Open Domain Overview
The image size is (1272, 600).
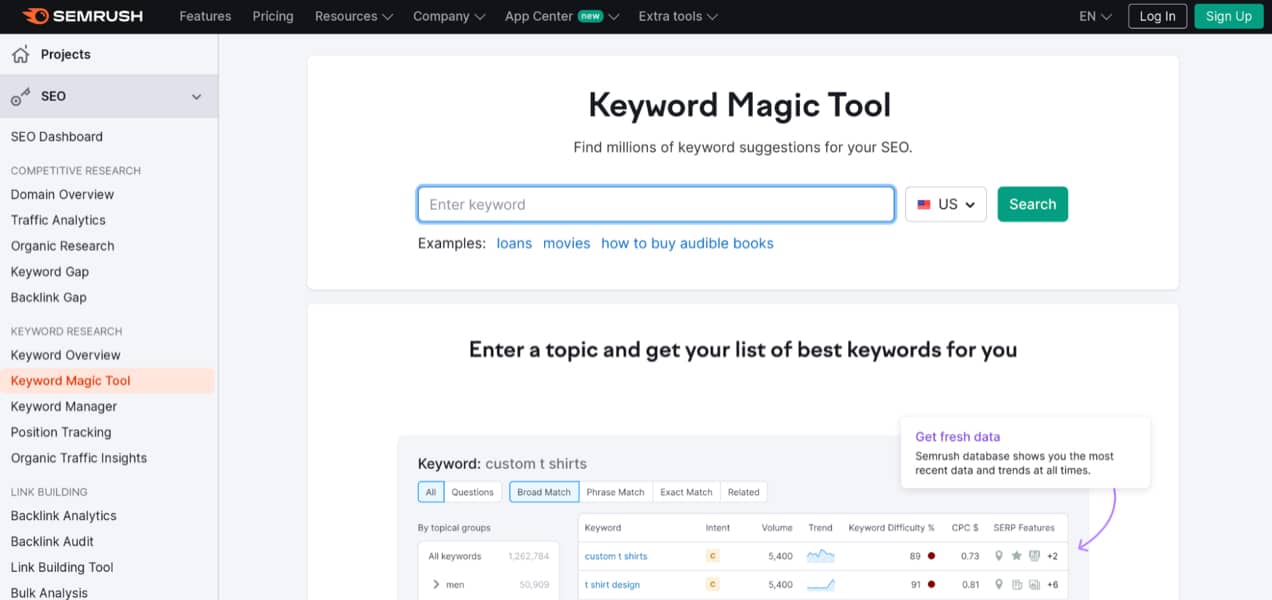coord(62,195)
